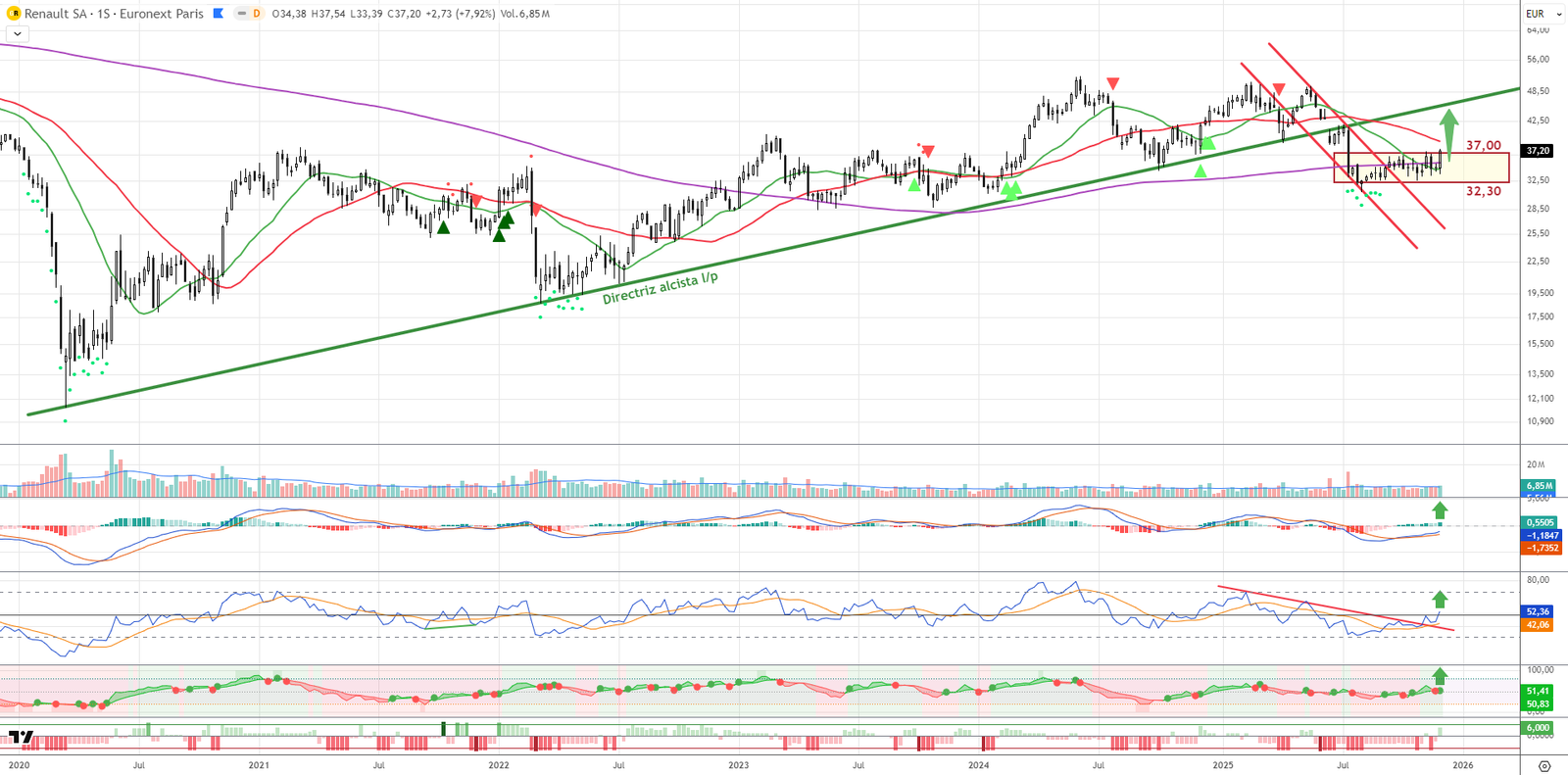Screen dimensions: 1568x775
Task: Expand the EUR currency dropdown
Action: (x=1543, y=14)
